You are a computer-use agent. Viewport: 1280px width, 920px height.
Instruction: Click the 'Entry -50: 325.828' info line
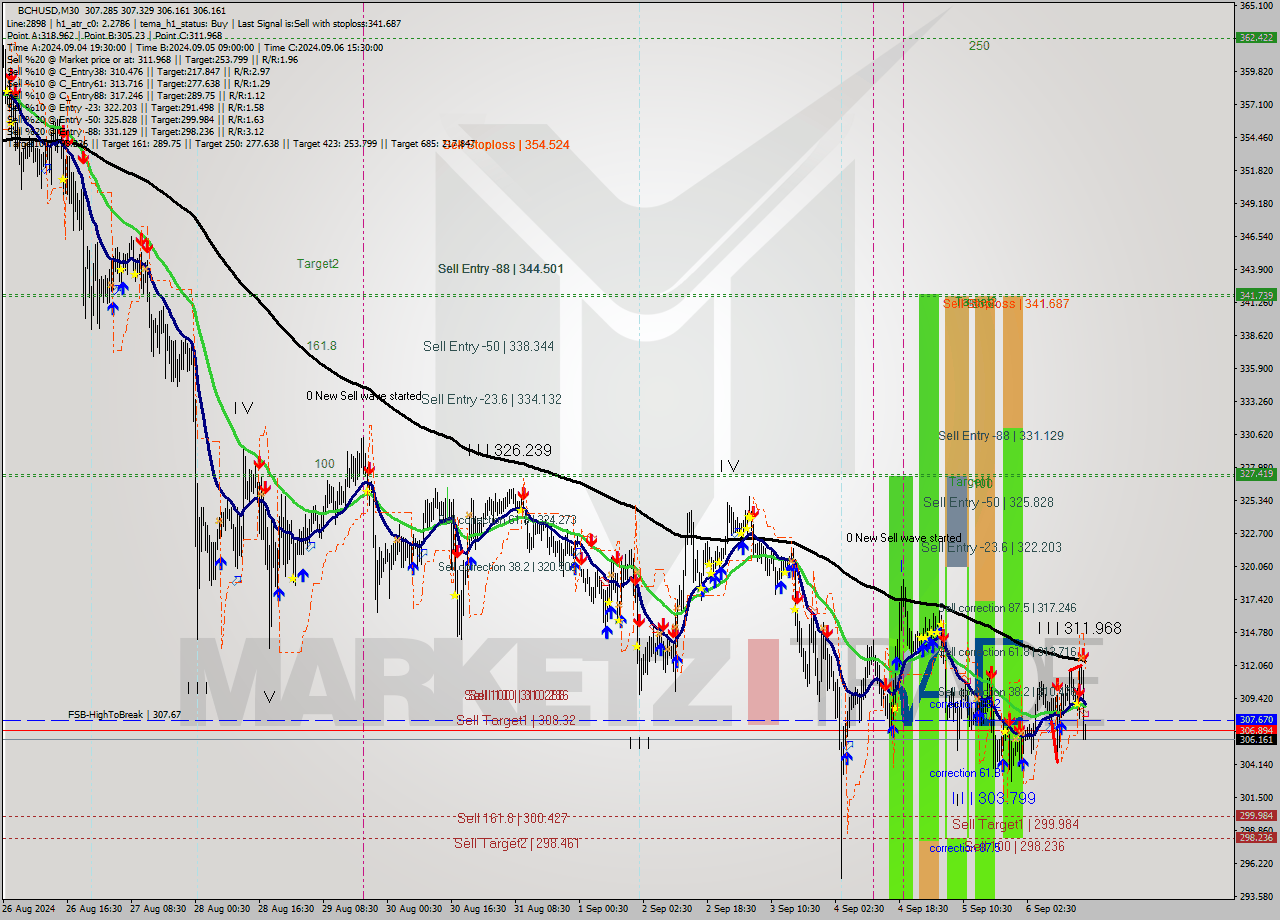click(x=135, y=119)
